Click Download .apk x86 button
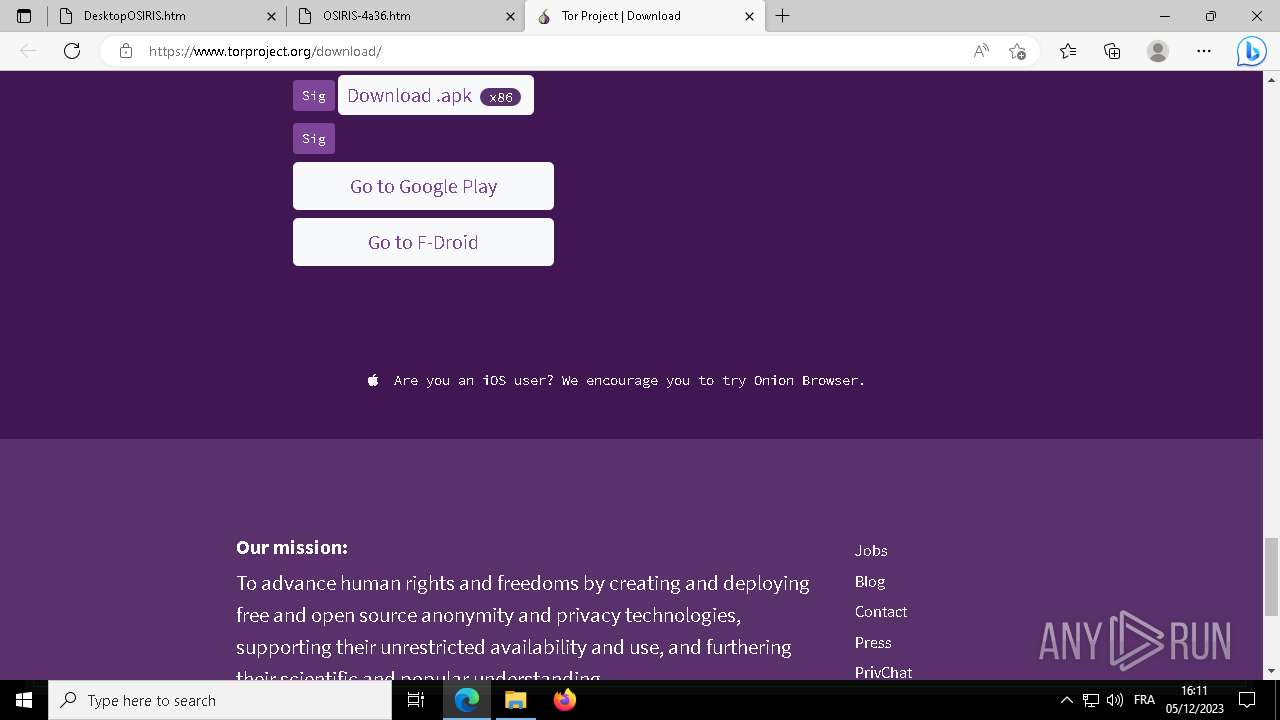The width and height of the screenshot is (1280, 720). (436, 95)
